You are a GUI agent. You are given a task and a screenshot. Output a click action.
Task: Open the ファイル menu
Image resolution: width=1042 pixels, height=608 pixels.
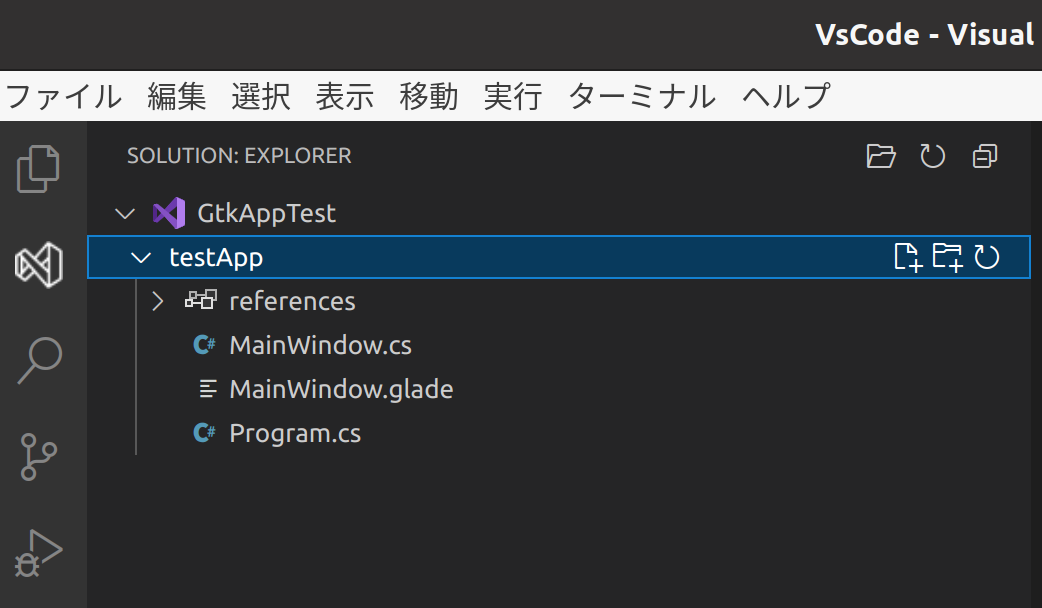[62, 96]
